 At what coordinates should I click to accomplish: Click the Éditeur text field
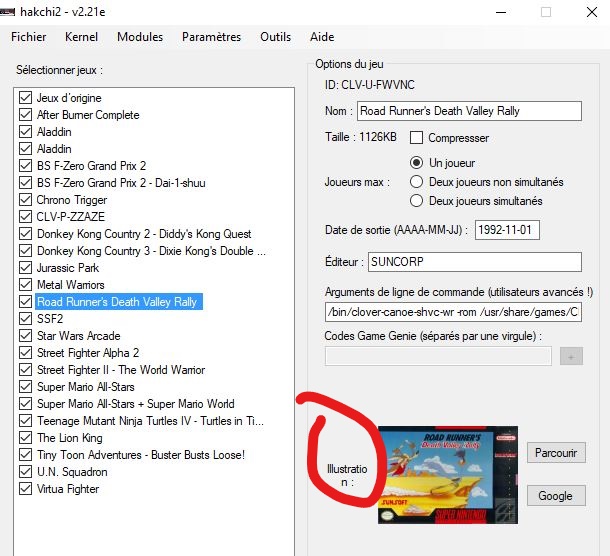pos(475,262)
